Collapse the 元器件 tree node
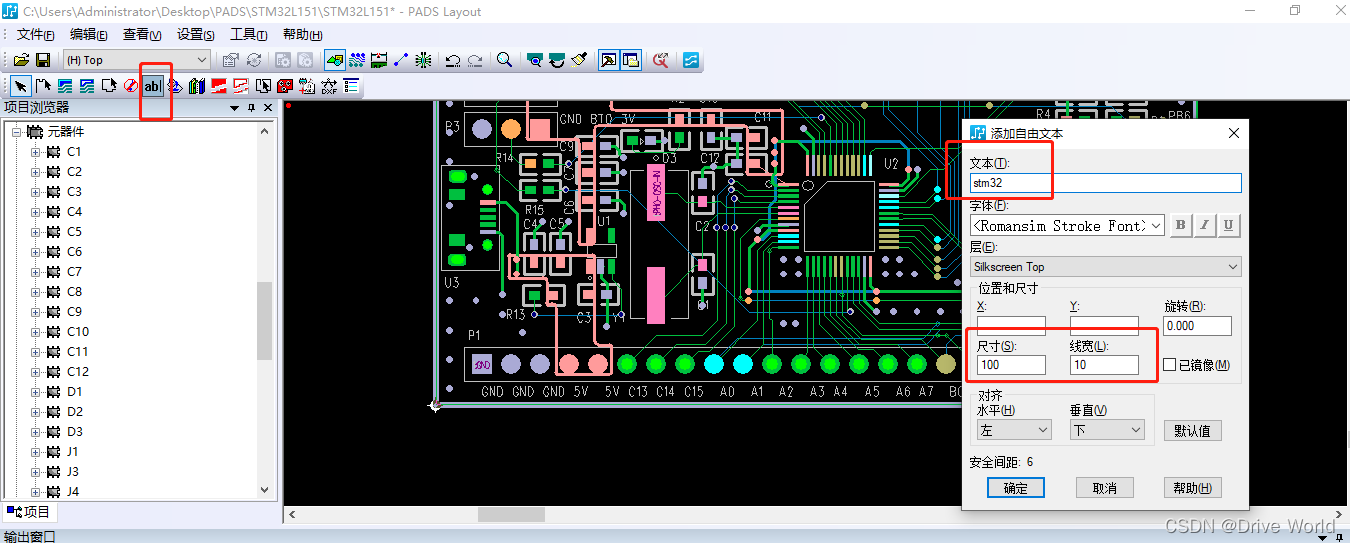 [16, 132]
